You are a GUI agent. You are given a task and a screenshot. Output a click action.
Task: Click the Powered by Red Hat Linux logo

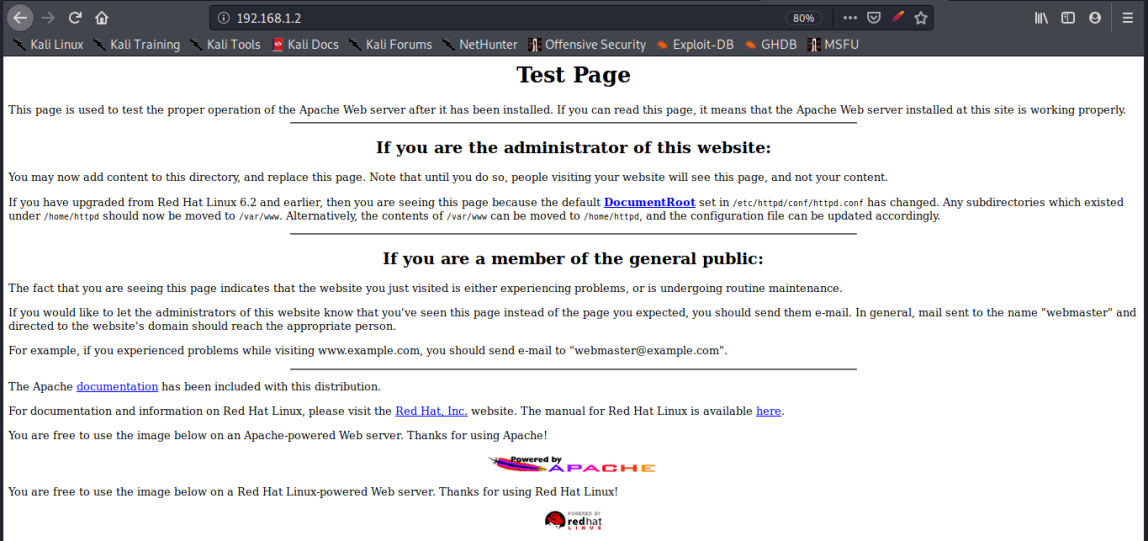(x=573, y=521)
